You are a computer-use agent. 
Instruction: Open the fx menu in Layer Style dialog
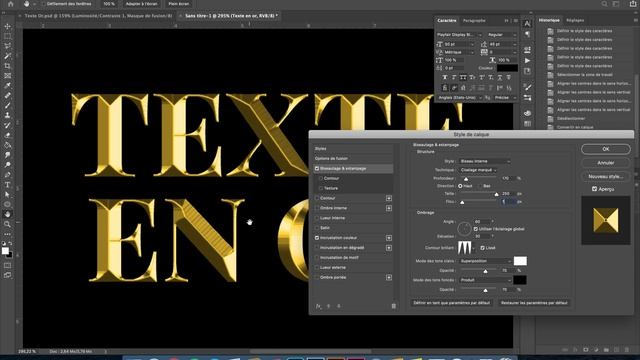pyautogui.click(x=318, y=306)
